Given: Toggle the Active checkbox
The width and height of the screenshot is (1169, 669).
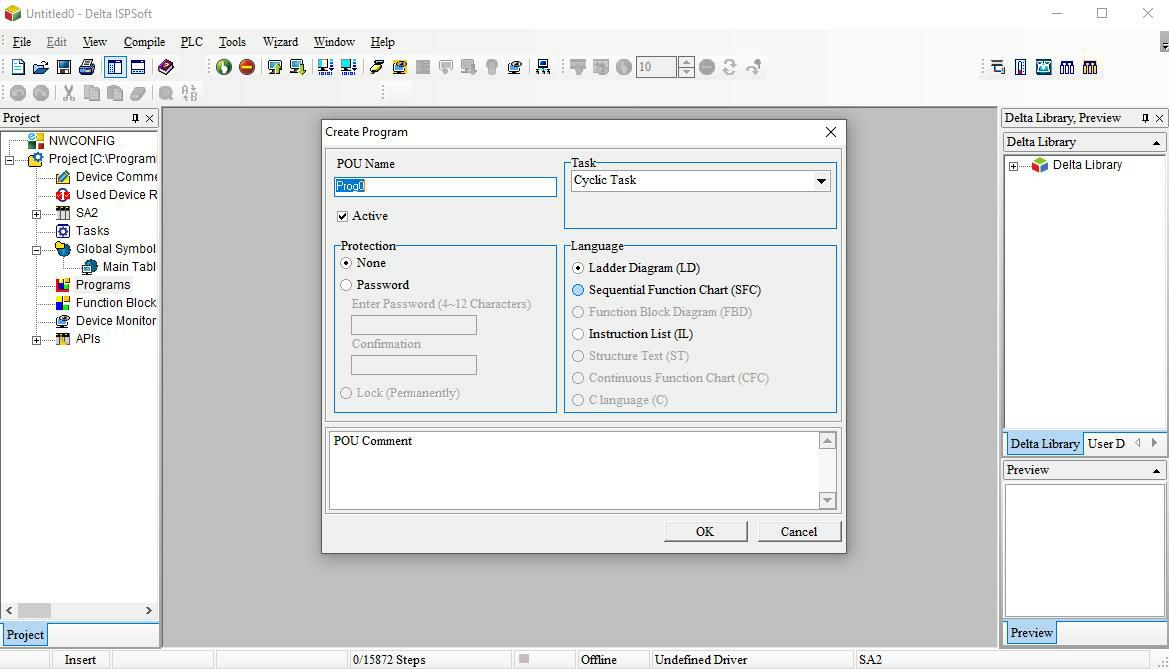Looking at the screenshot, I should pos(342,216).
